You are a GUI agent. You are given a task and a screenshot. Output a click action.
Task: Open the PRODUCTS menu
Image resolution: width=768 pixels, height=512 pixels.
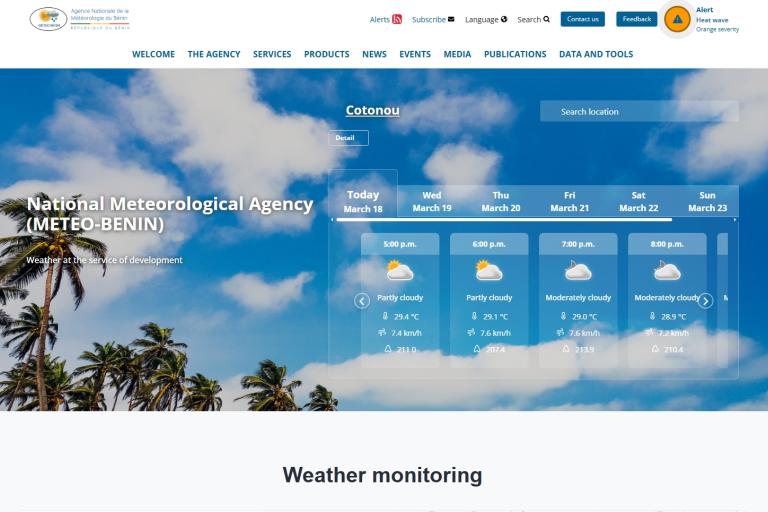[327, 54]
